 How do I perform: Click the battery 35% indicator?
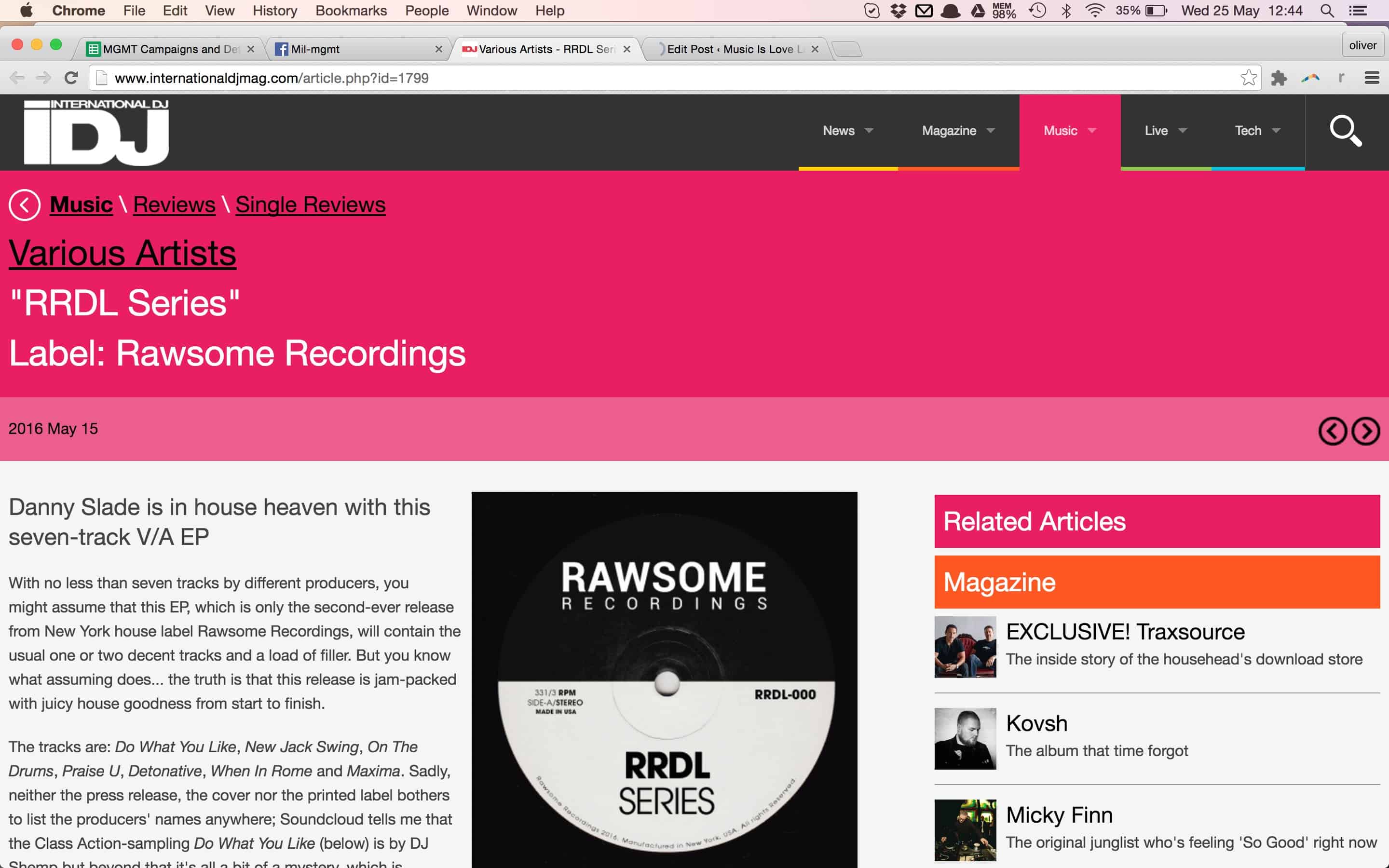pyautogui.click(x=1141, y=10)
